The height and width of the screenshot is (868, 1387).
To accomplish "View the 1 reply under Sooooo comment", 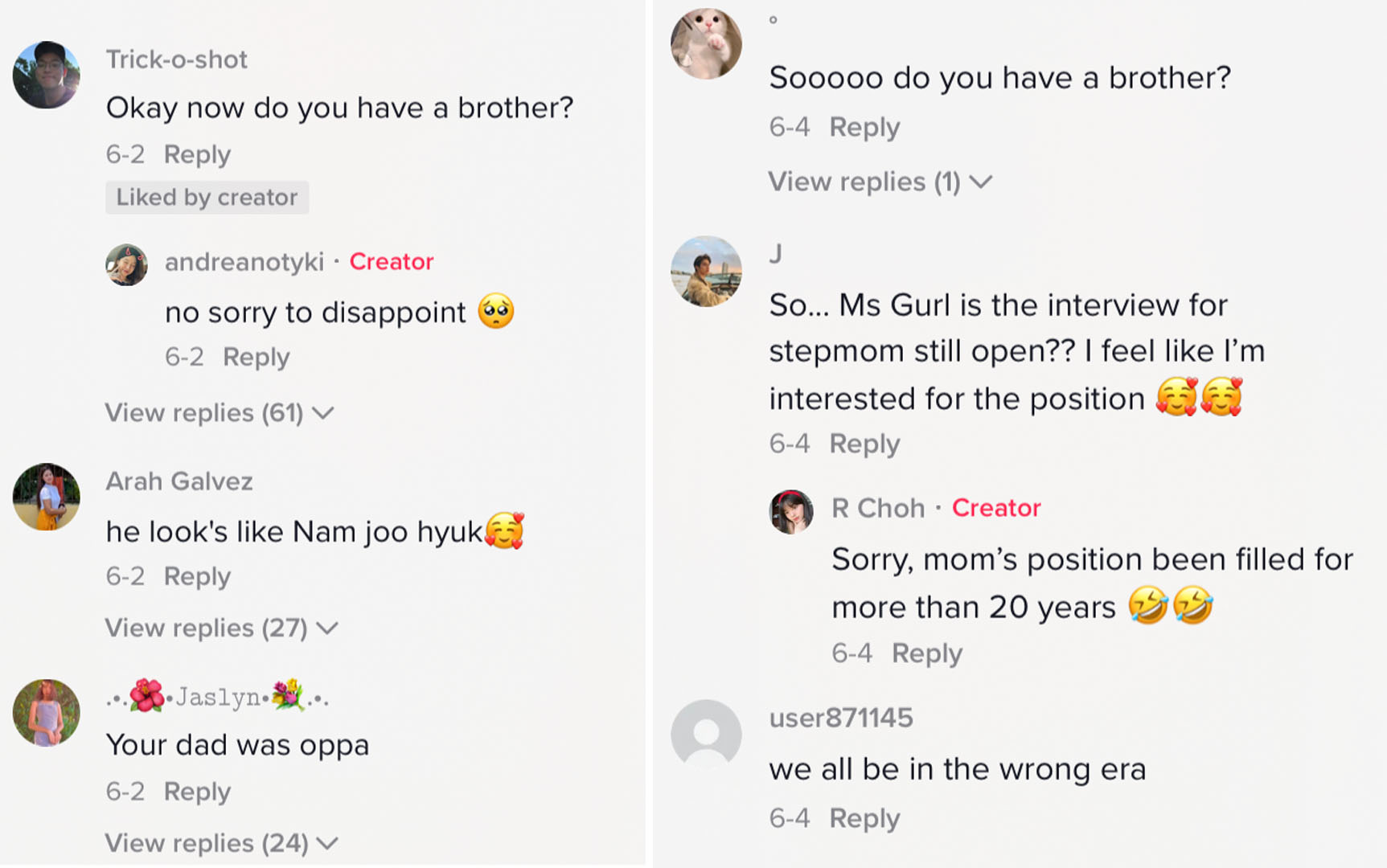I will click(x=880, y=182).
